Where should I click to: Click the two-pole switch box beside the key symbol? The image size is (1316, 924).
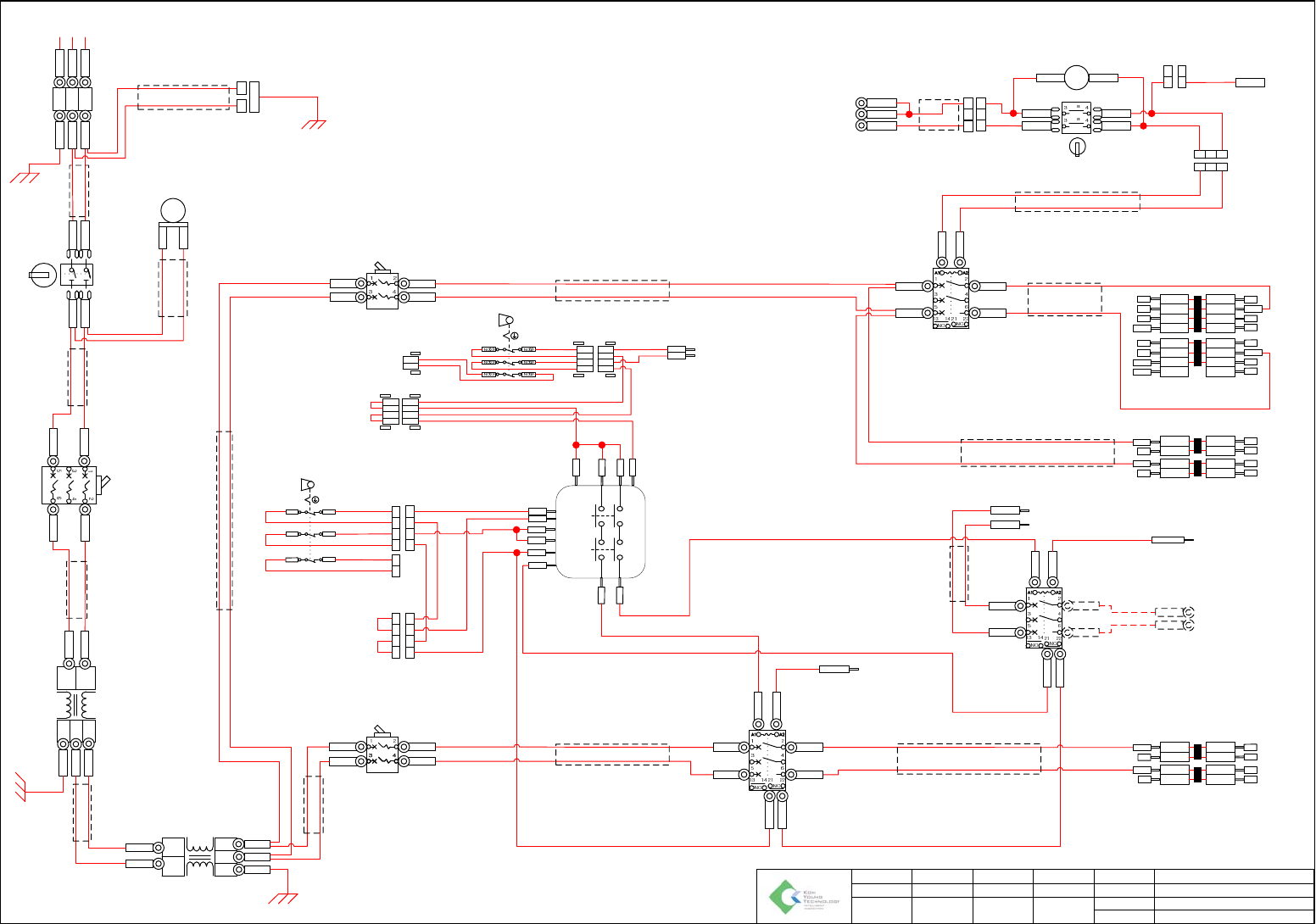click(x=76, y=274)
